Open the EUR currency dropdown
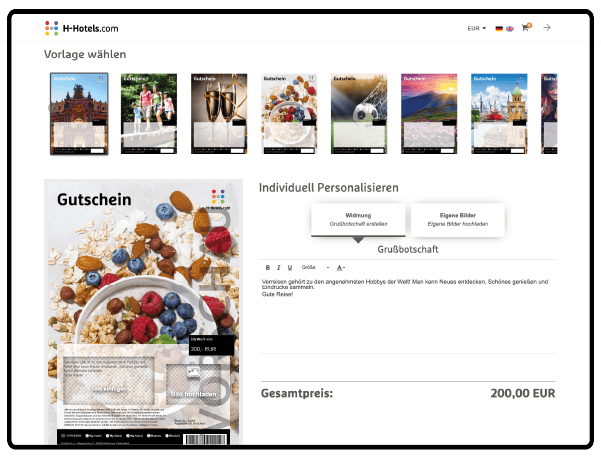This screenshot has height=456, width=601. pos(476,28)
